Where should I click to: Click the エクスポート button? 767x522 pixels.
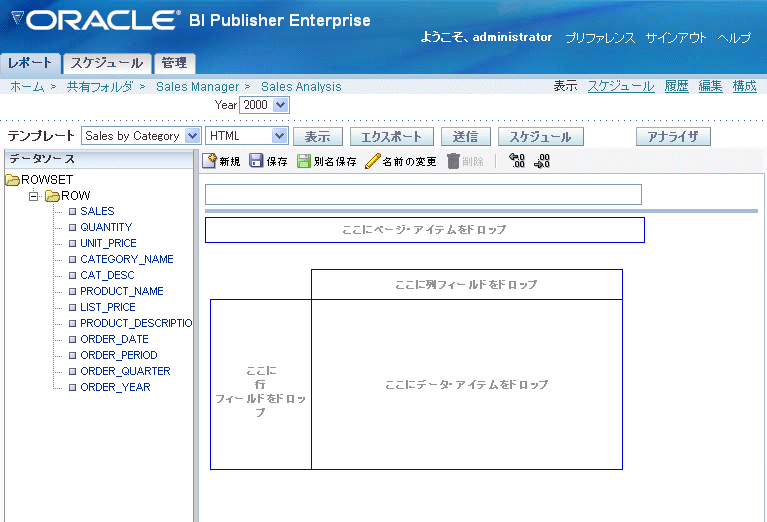(x=391, y=136)
